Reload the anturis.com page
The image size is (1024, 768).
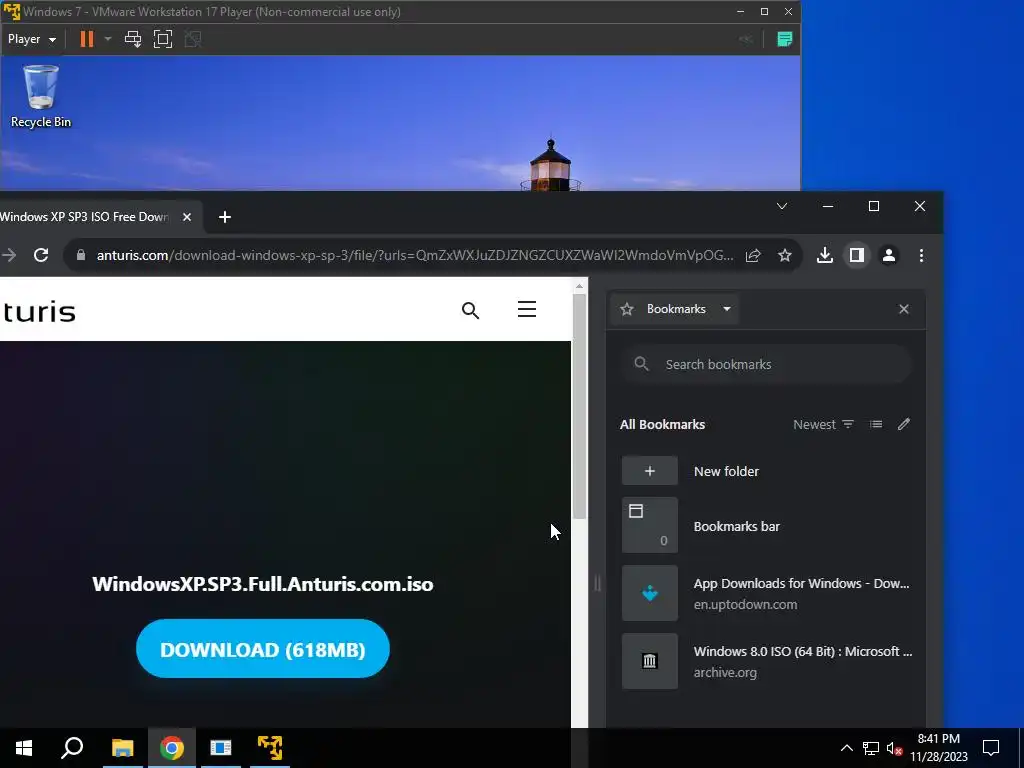pyautogui.click(x=41, y=255)
